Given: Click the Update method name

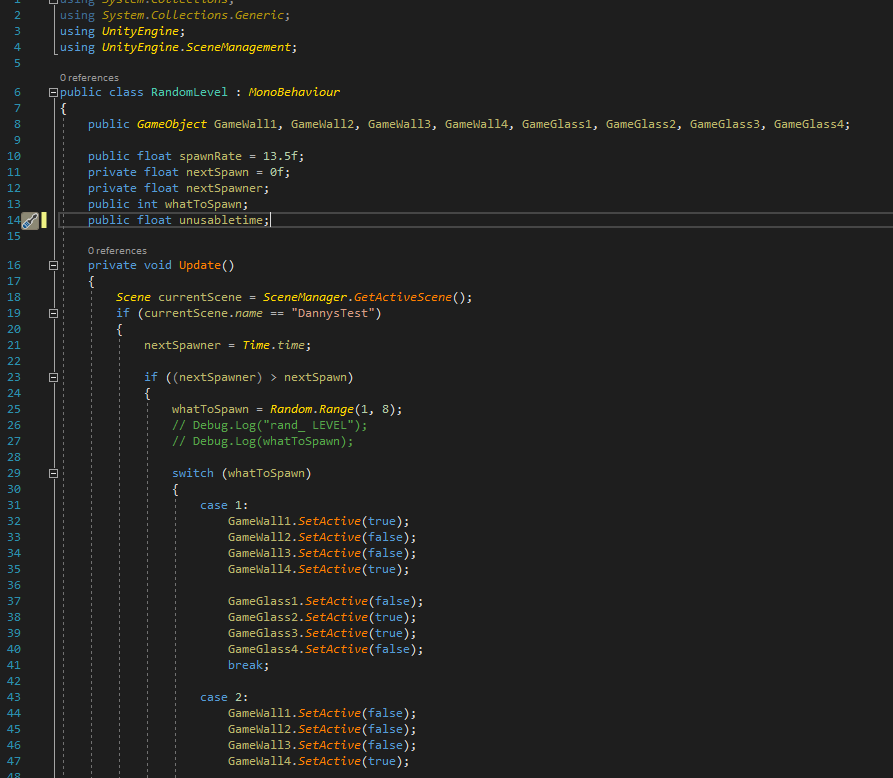Looking at the screenshot, I should pos(199,265).
